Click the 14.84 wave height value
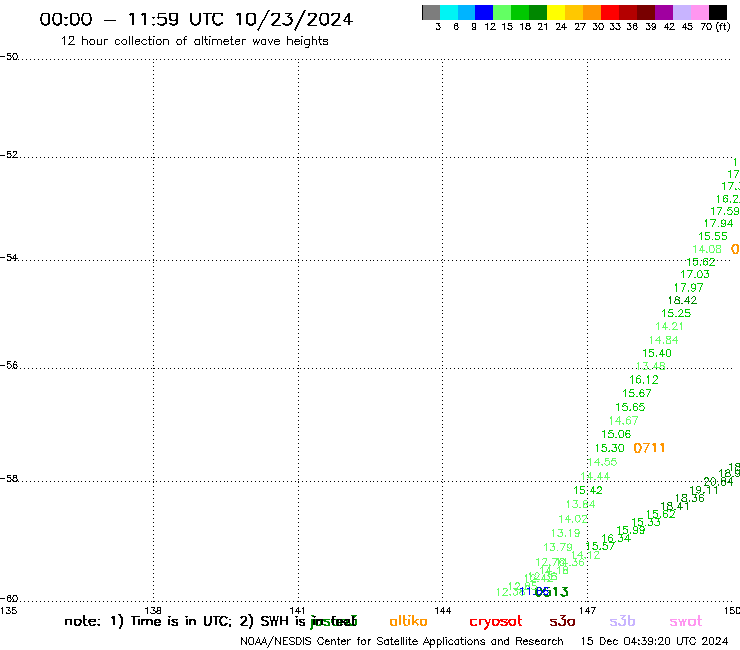 click(x=663, y=340)
